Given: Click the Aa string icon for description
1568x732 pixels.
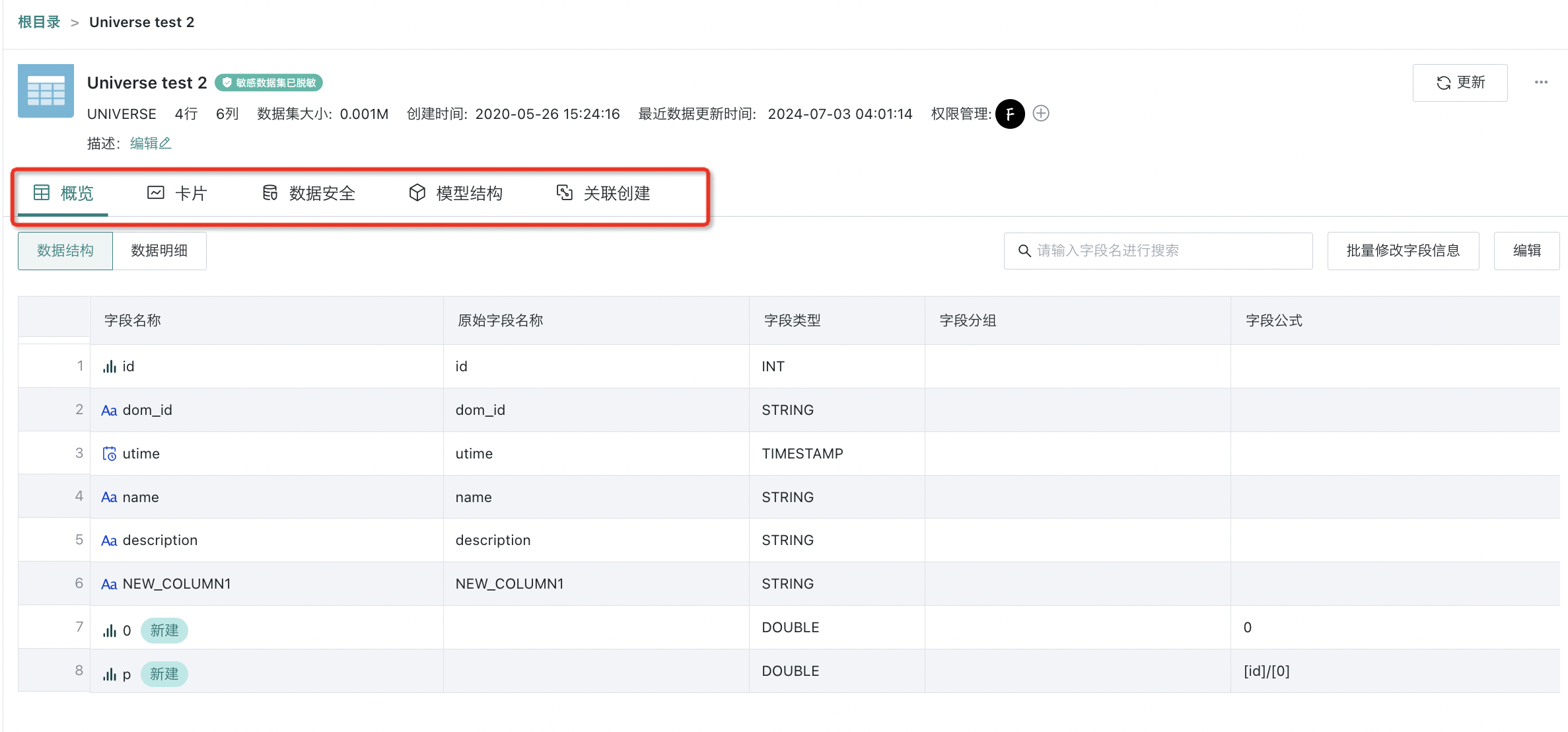Looking at the screenshot, I should coord(109,540).
